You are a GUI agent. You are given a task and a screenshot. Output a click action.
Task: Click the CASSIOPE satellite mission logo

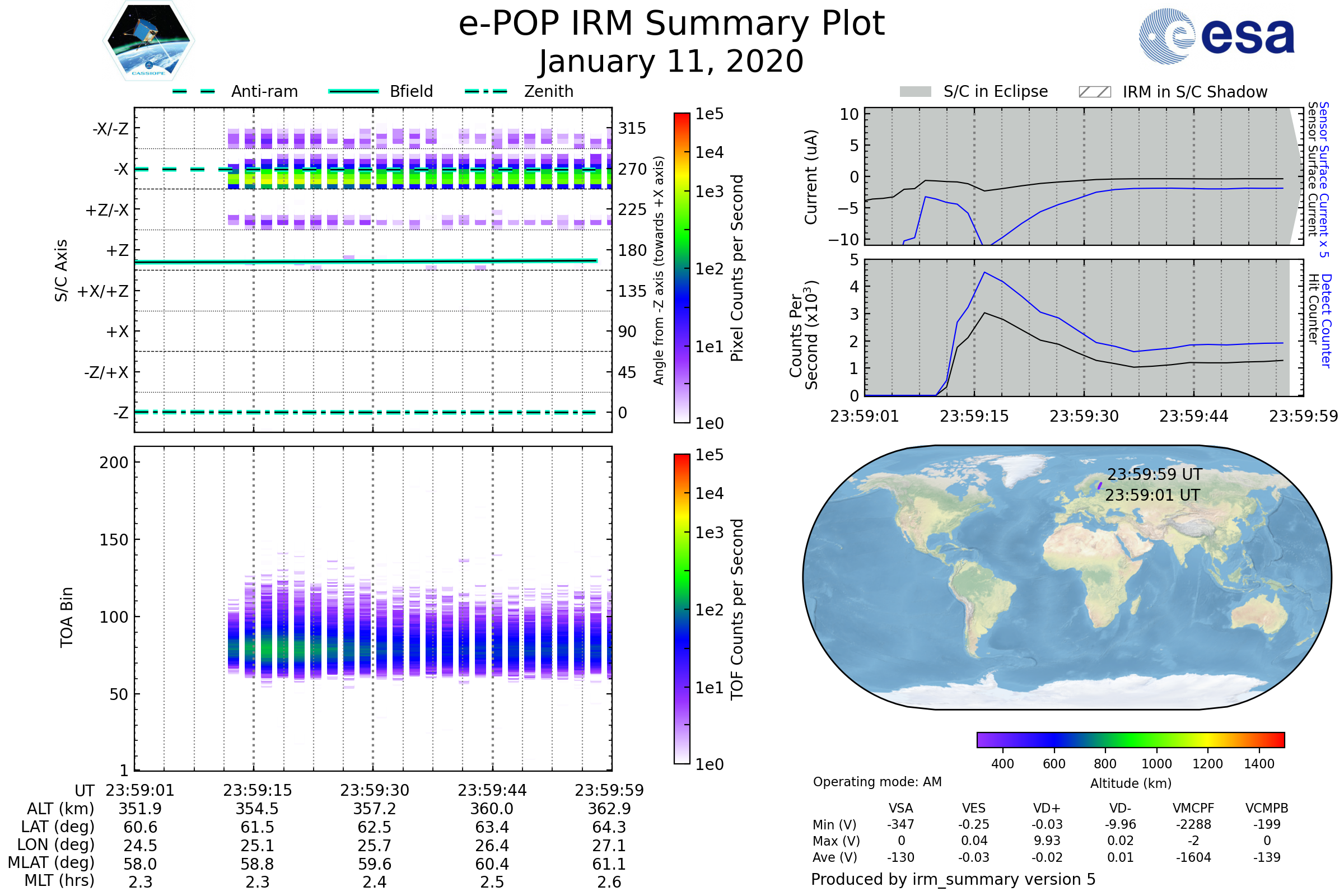click(x=148, y=41)
